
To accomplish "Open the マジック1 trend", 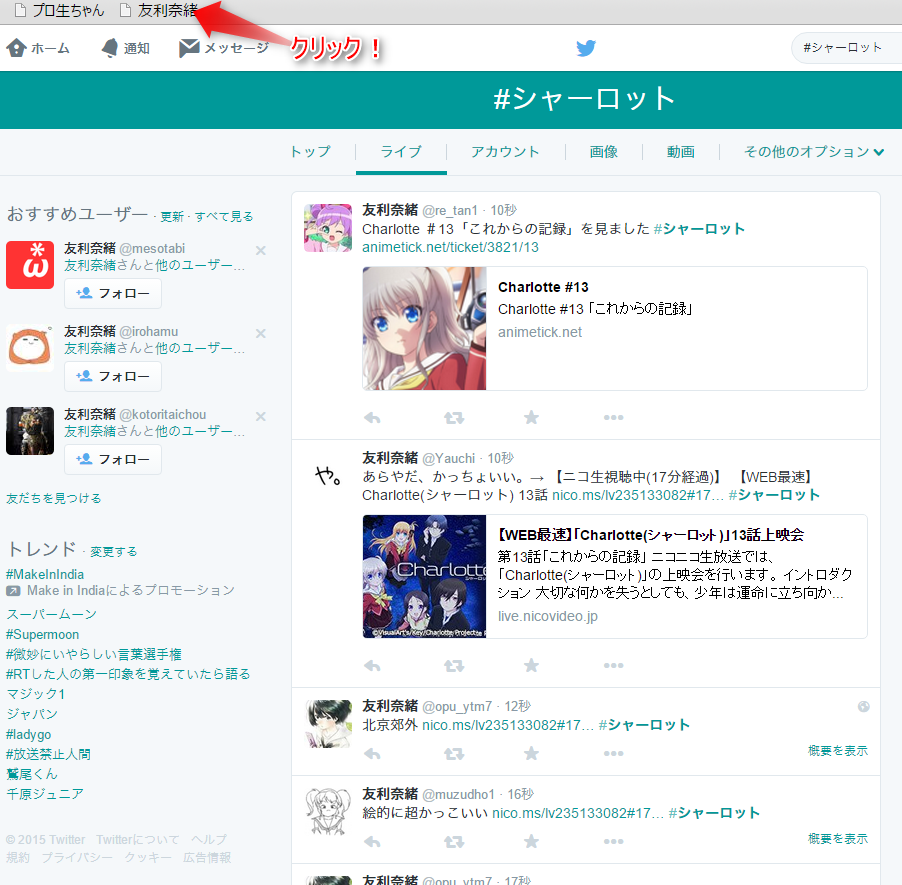I will [x=36, y=695].
